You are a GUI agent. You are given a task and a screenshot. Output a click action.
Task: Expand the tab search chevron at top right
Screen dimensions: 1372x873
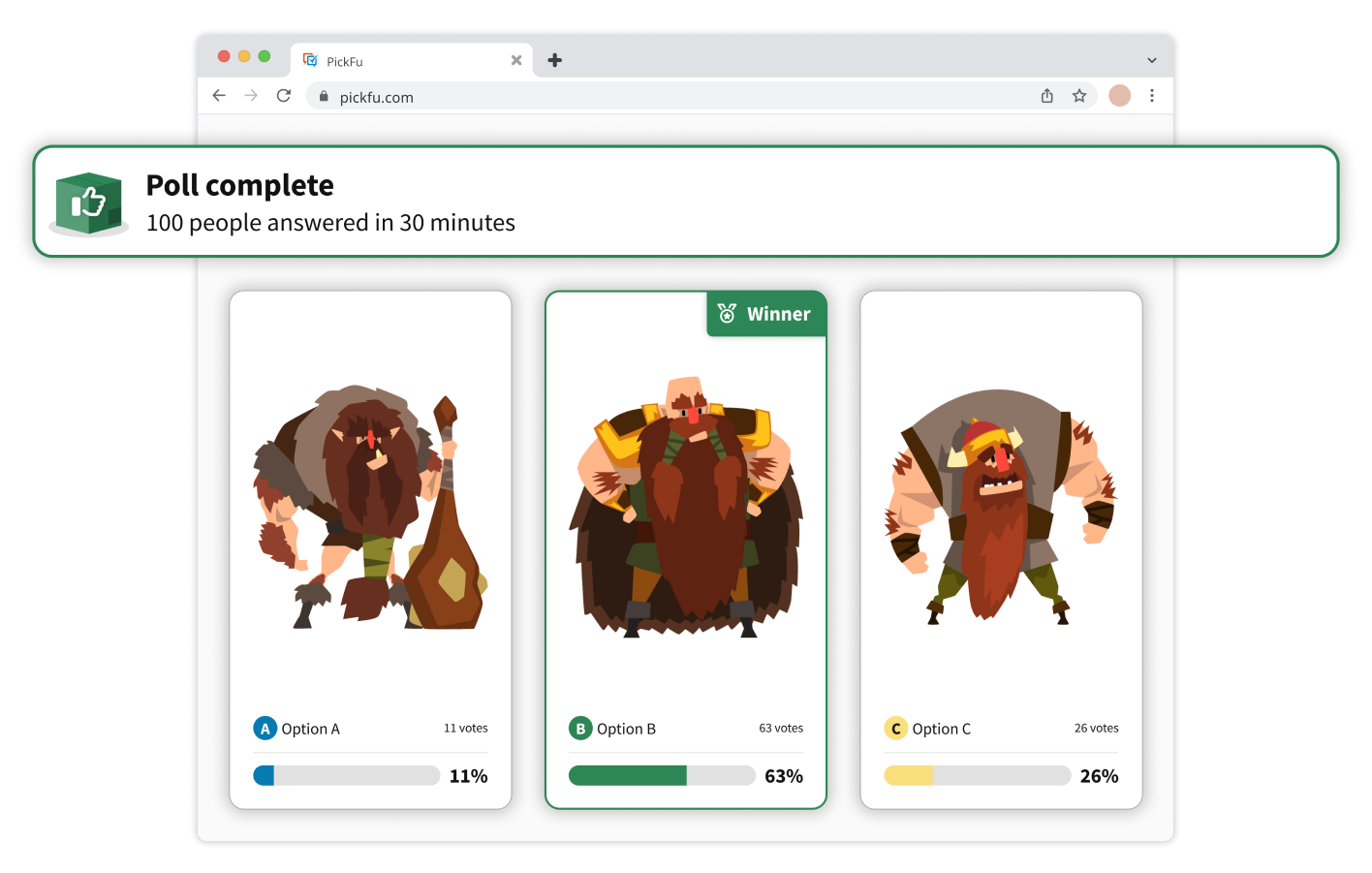pos(1152,59)
